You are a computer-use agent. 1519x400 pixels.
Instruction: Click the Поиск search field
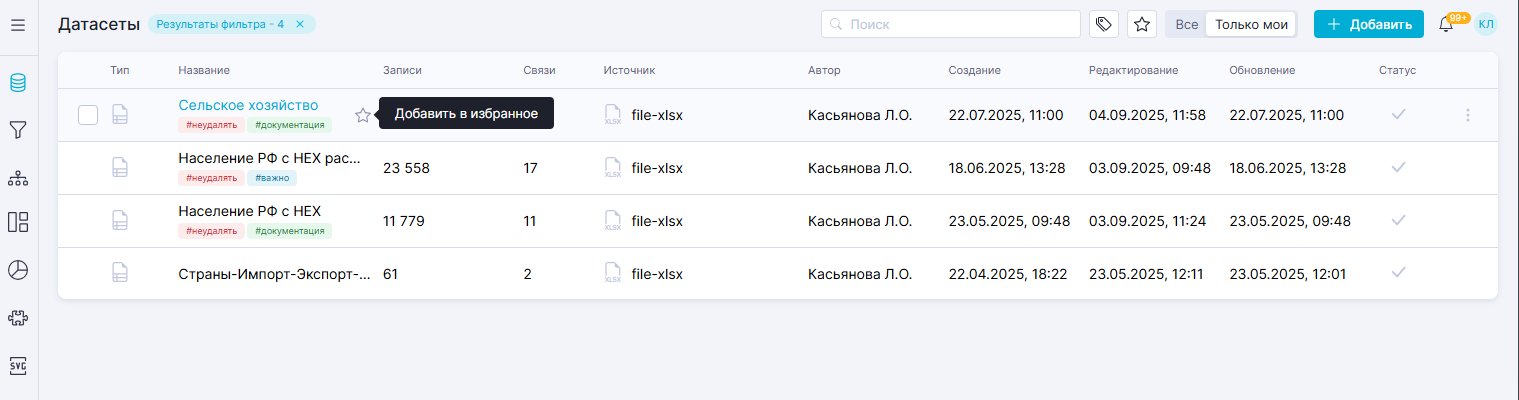click(950, 24)
